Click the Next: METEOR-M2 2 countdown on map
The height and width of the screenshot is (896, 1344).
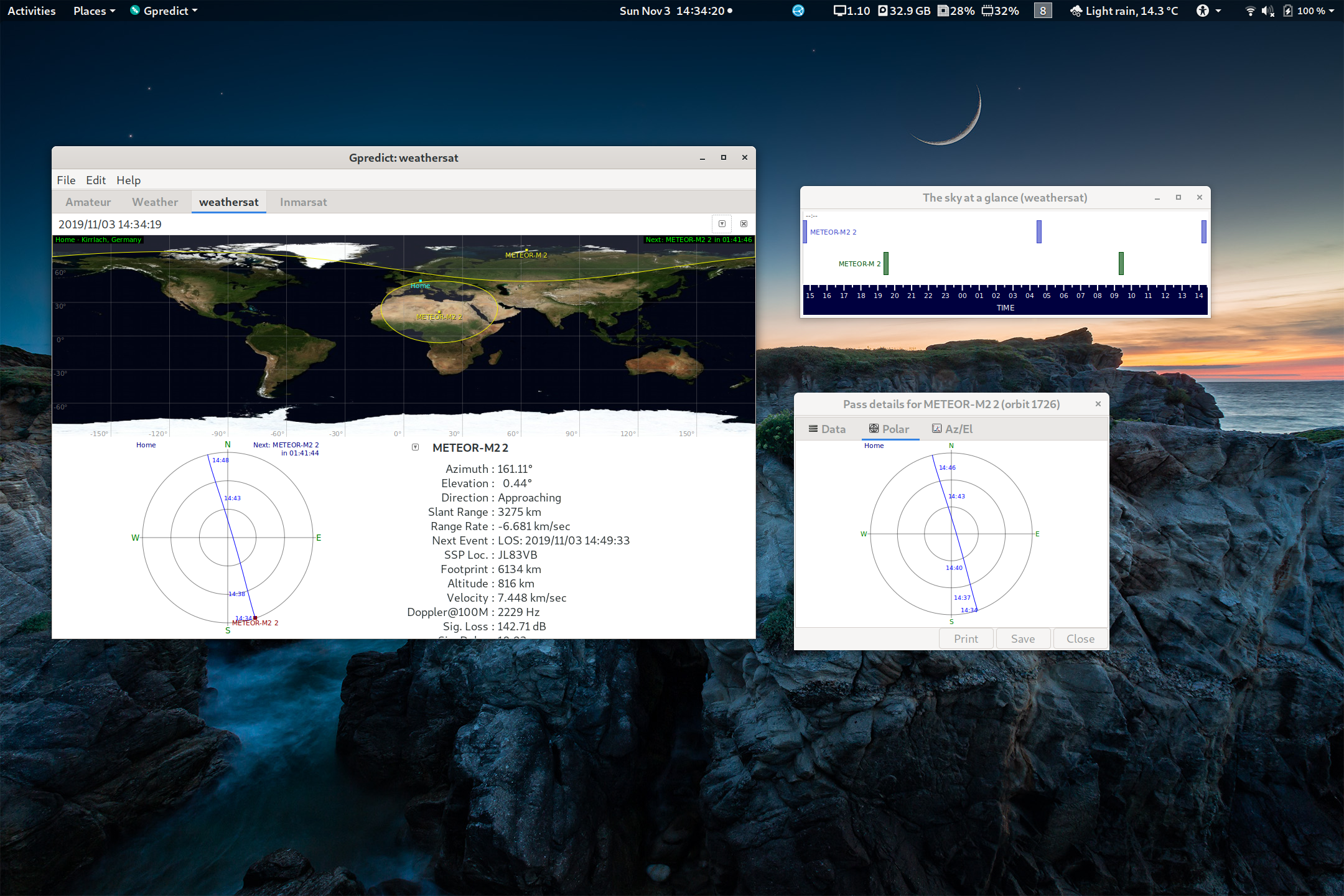click(x=699, y=240)
